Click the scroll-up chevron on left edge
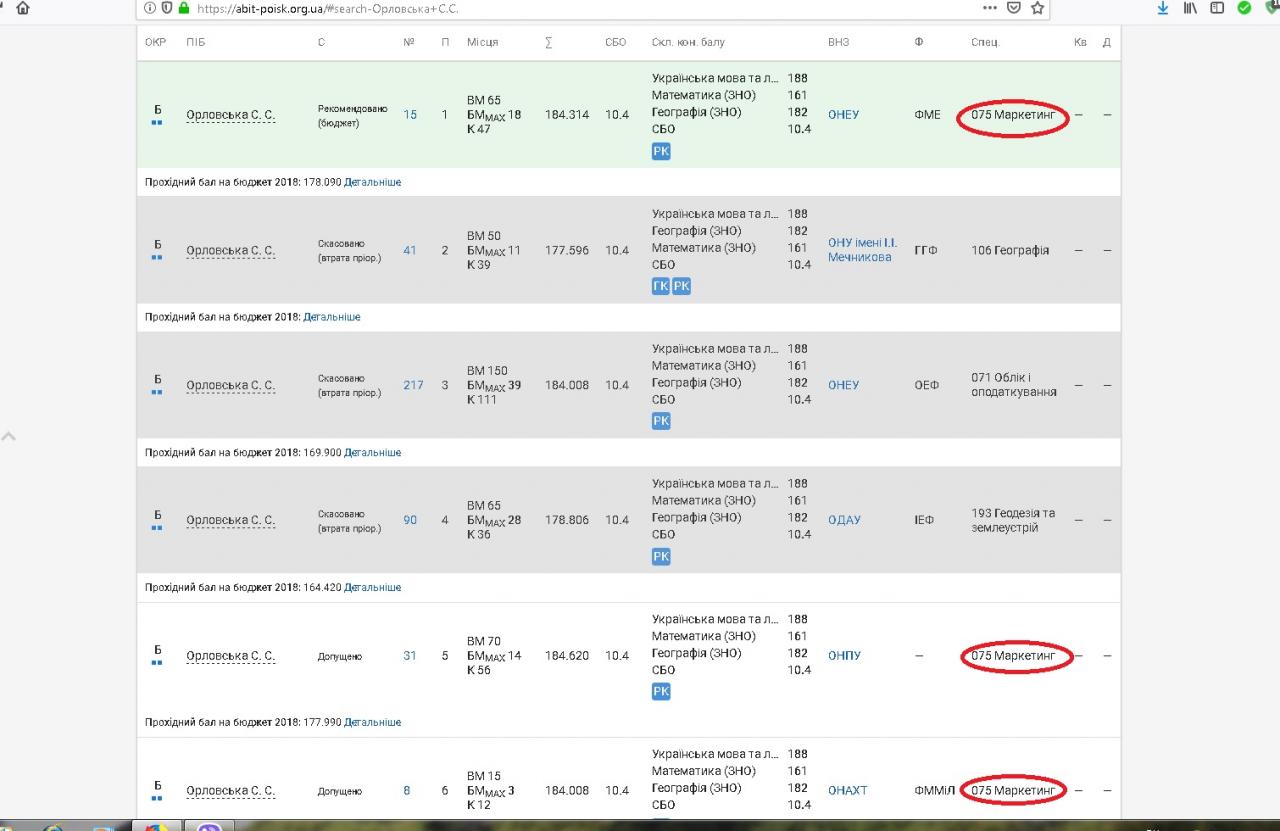The height and width of the screenshot is (831, 1280). tap(9, 437)
